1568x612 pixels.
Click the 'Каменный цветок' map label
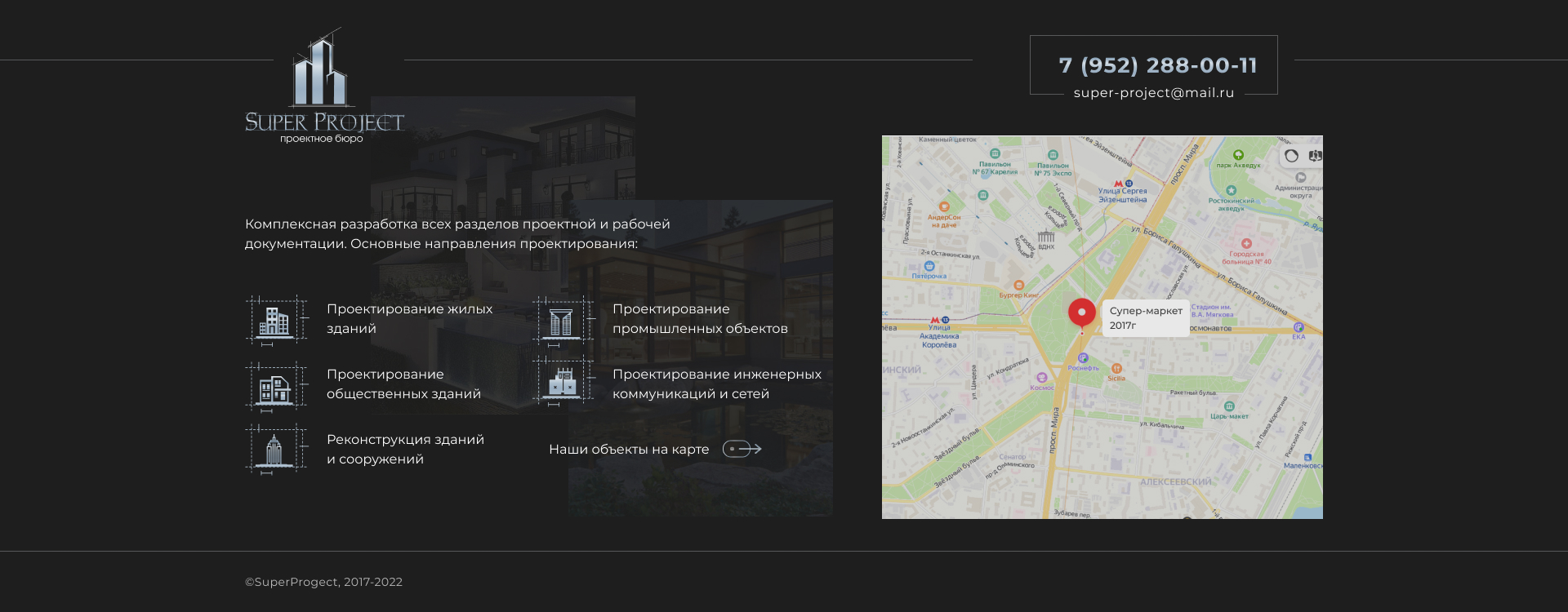tap(947, 140)
